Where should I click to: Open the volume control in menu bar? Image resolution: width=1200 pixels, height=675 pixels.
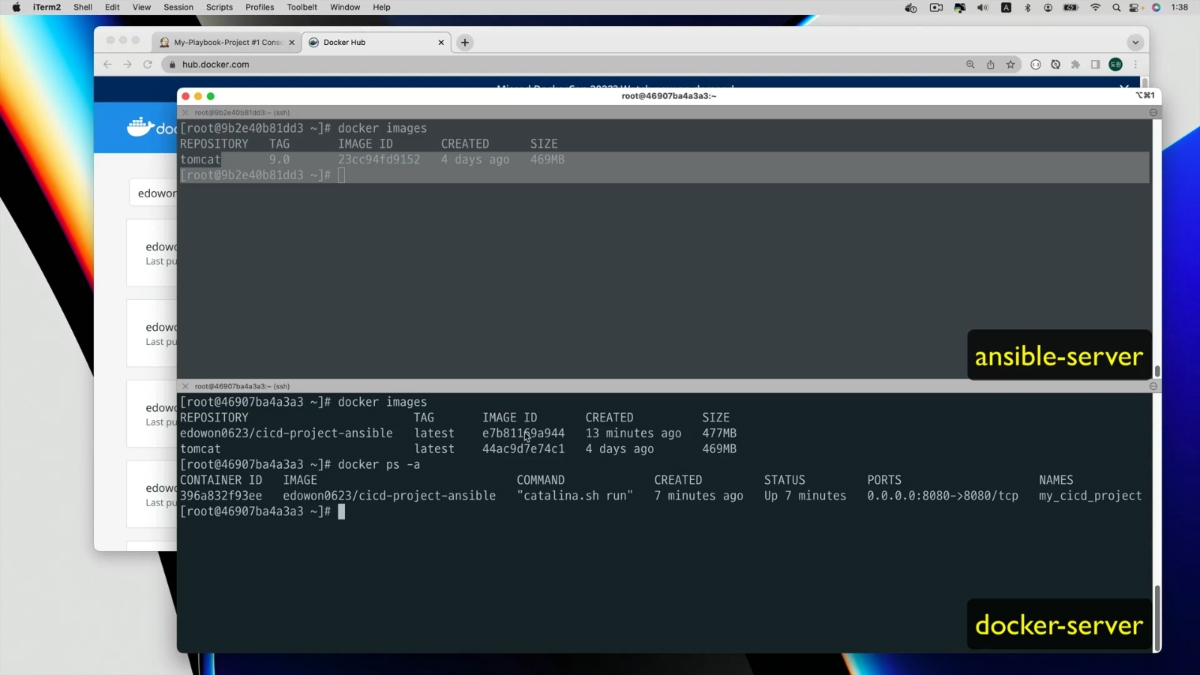pos(983,7)
